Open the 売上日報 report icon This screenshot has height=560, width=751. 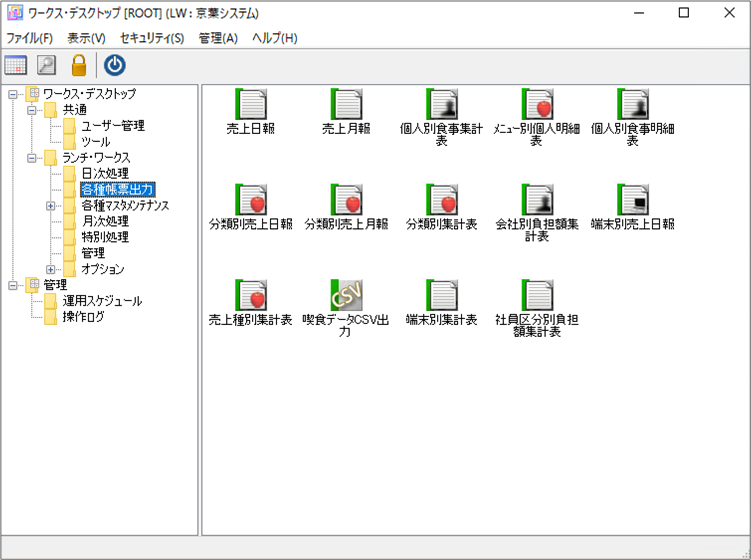(250, 105)
